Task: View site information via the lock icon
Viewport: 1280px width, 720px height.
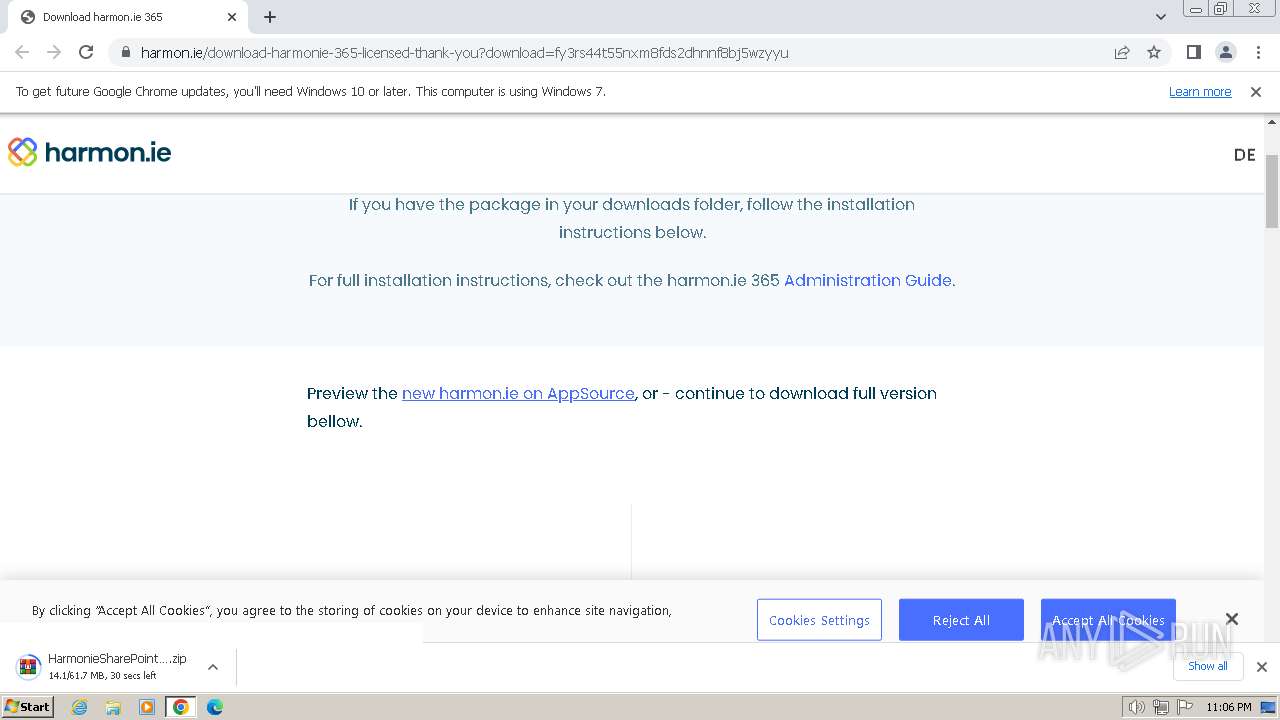Action: click(x=125, y=52)
